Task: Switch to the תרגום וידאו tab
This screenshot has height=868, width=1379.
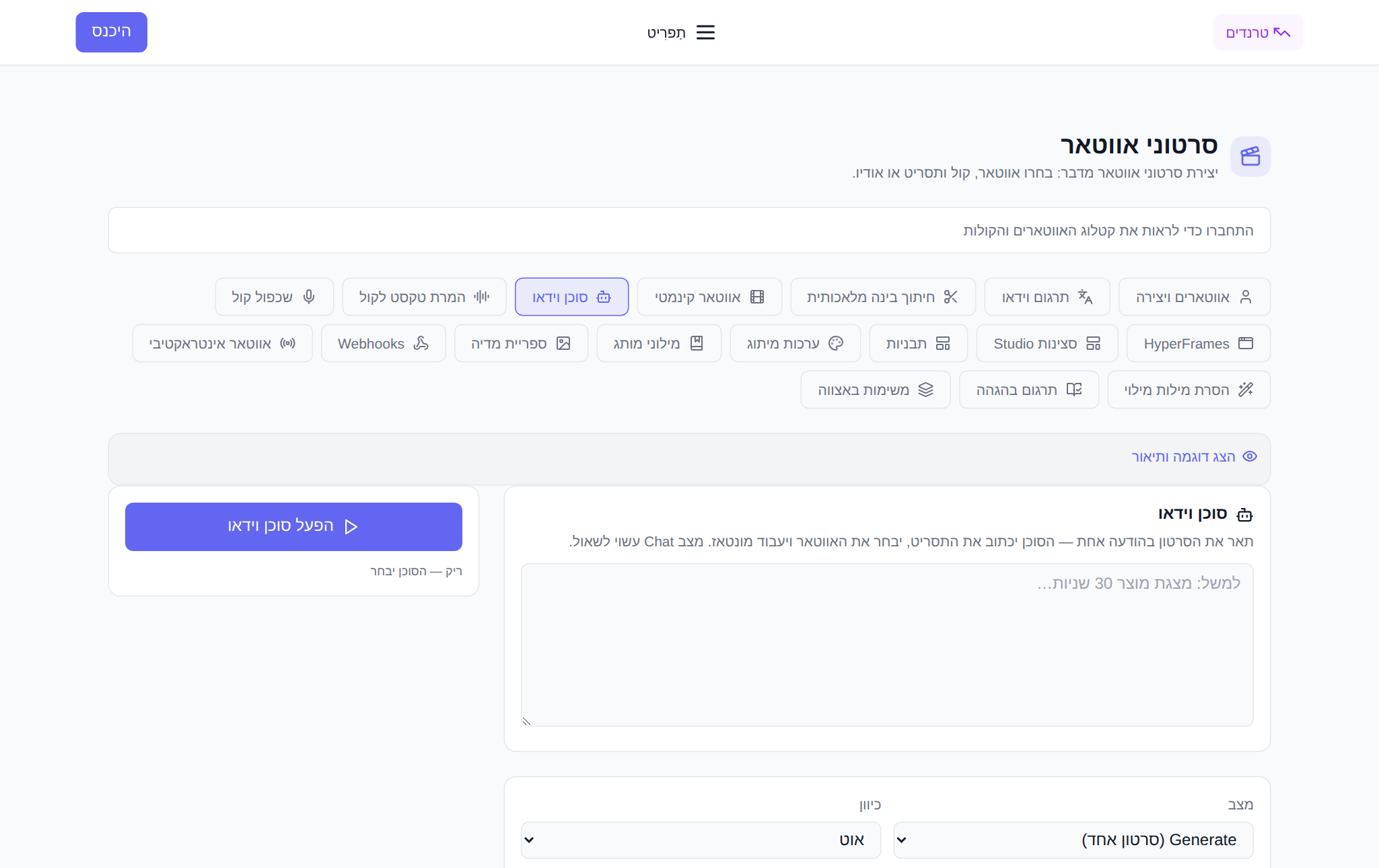Action: [1047, 297]
